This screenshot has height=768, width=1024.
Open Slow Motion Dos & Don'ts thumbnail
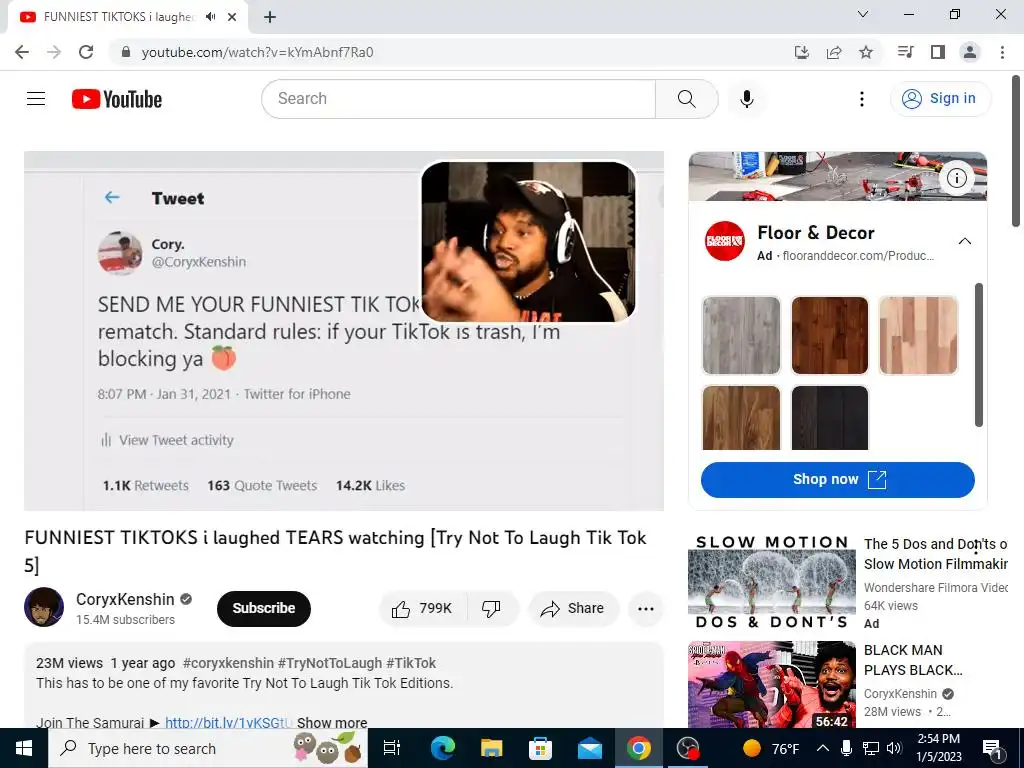point(771,583)
